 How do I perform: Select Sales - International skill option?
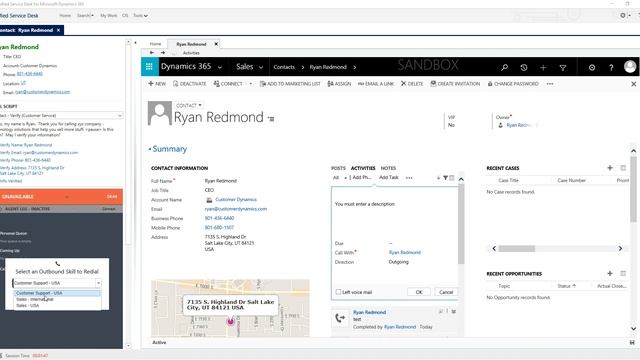(57, 299)
